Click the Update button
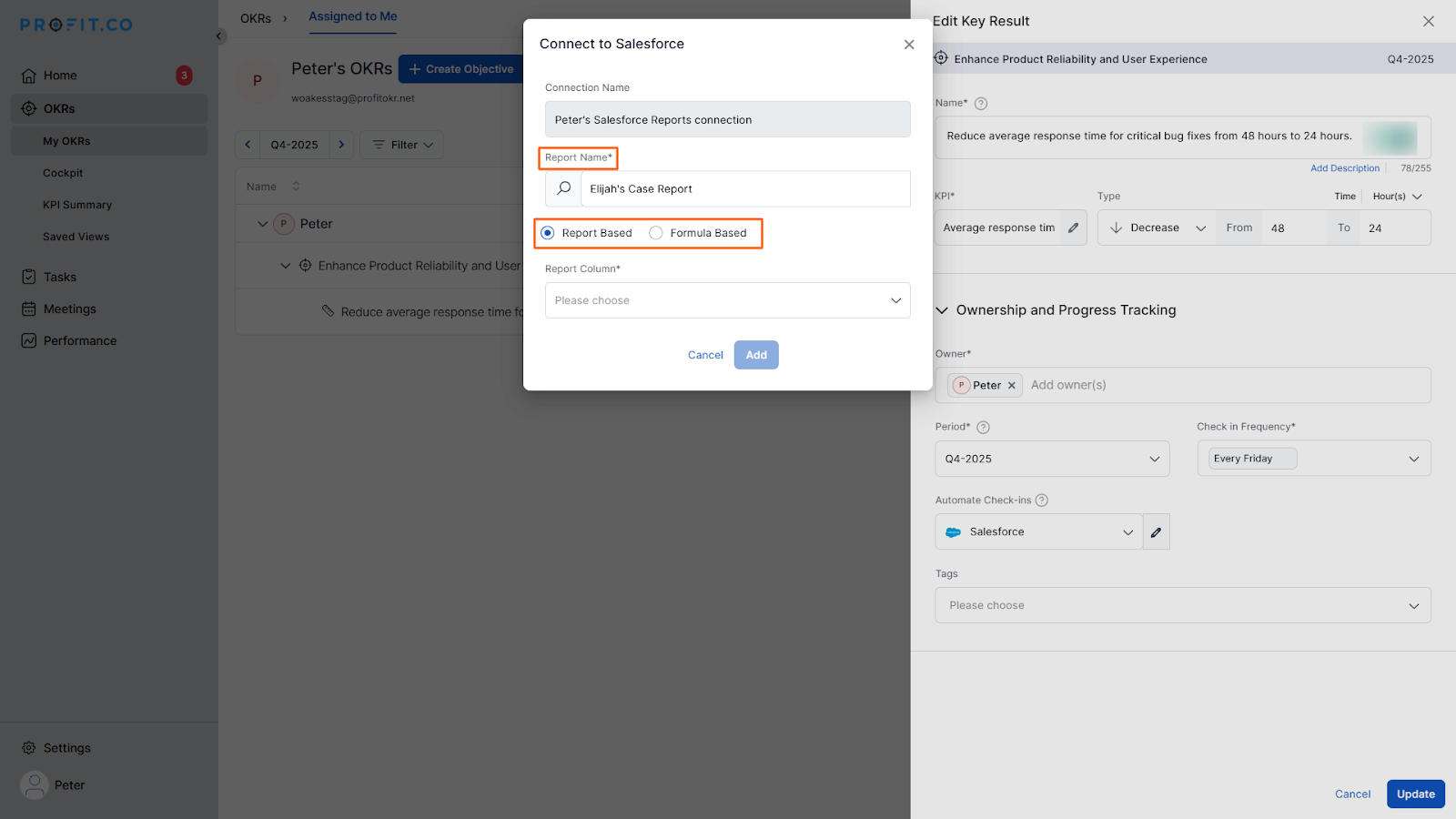The width and height of the screenshot is (1456, 819). (1416, 794)
